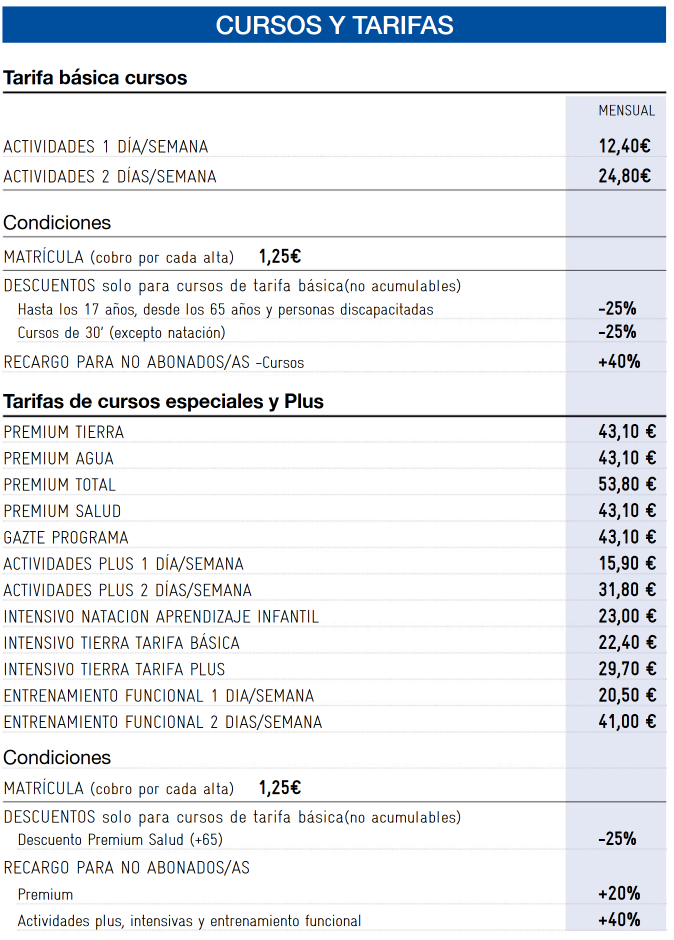
Task: Select the PREMIUM TIERRA row
Action: pos(334,432)
